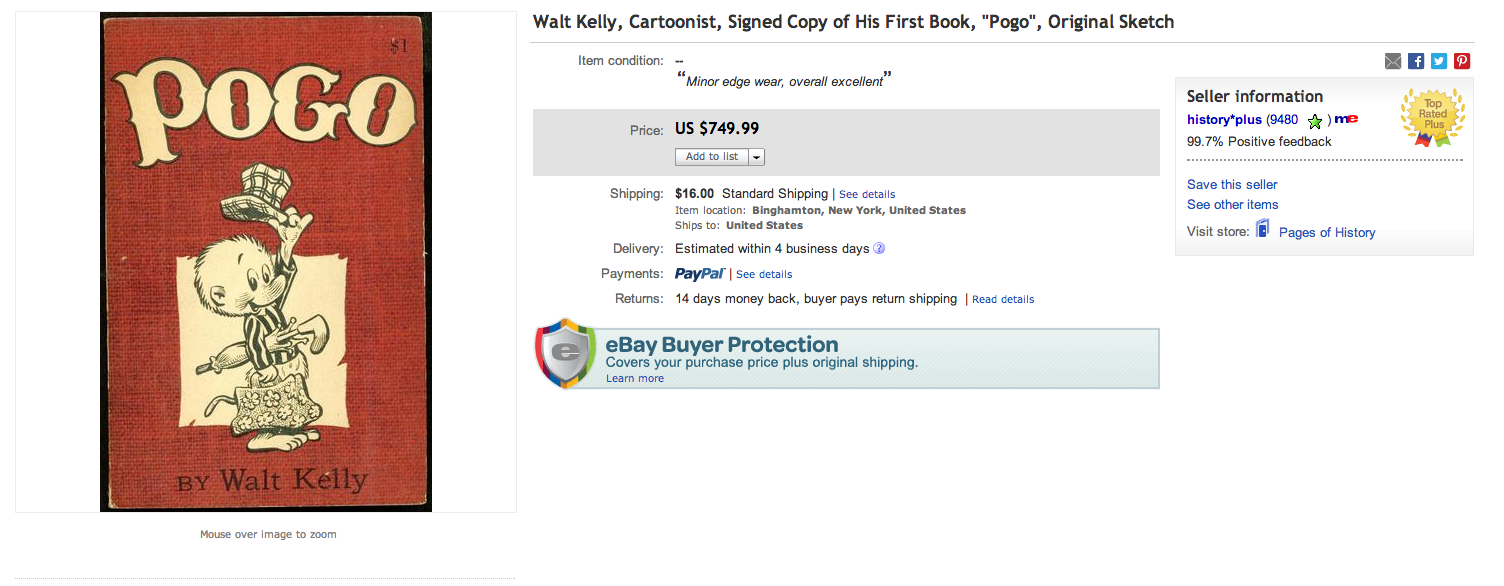Click the delivery estimate question mark icon
Viewport: 1504px width, 586px height.
point(878,248)
